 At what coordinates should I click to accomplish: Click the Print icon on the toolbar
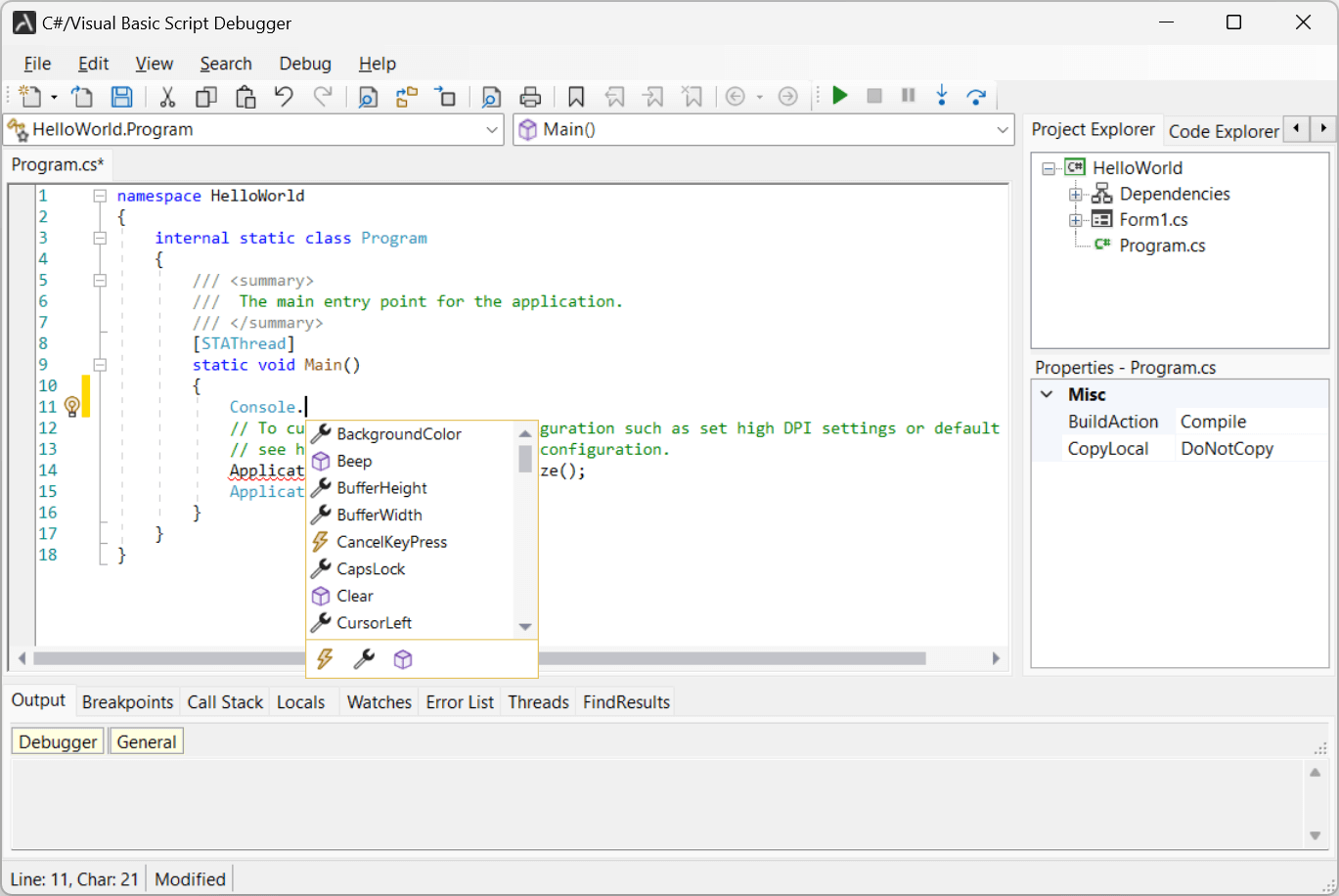[530, 95]
